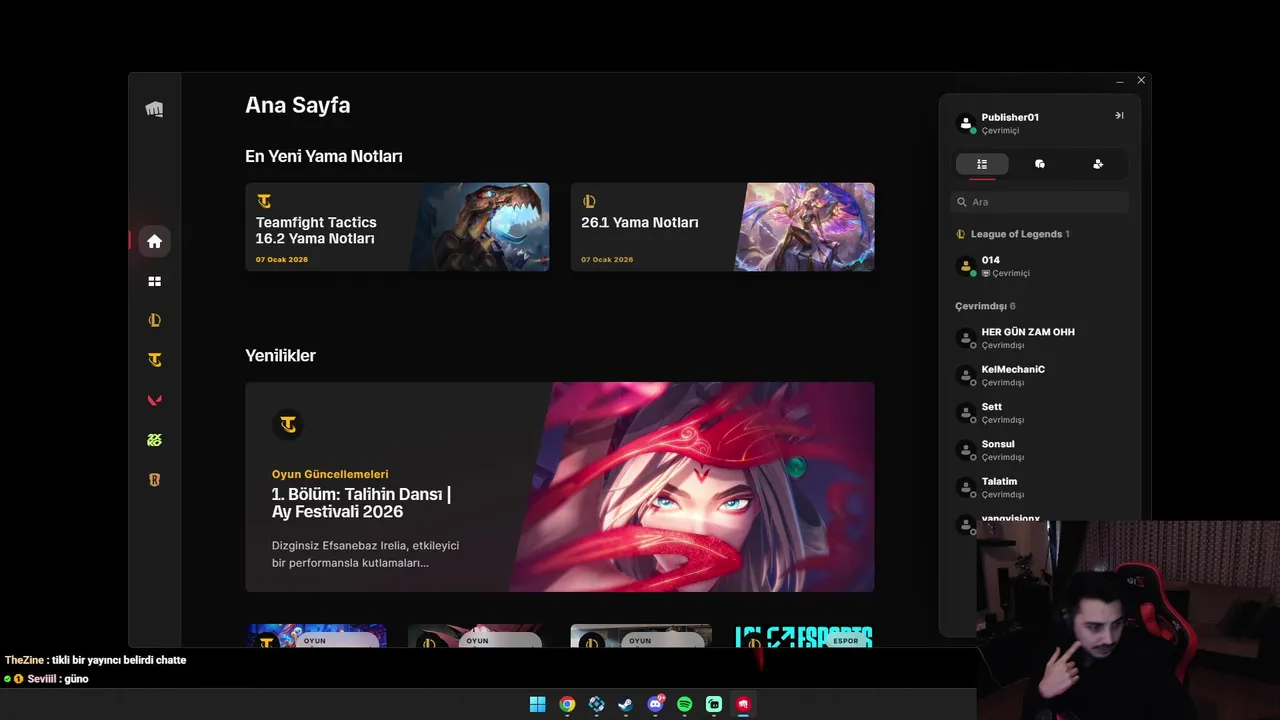Select friend HER GÜN ZAM OHH

[x=1040, y=338]
